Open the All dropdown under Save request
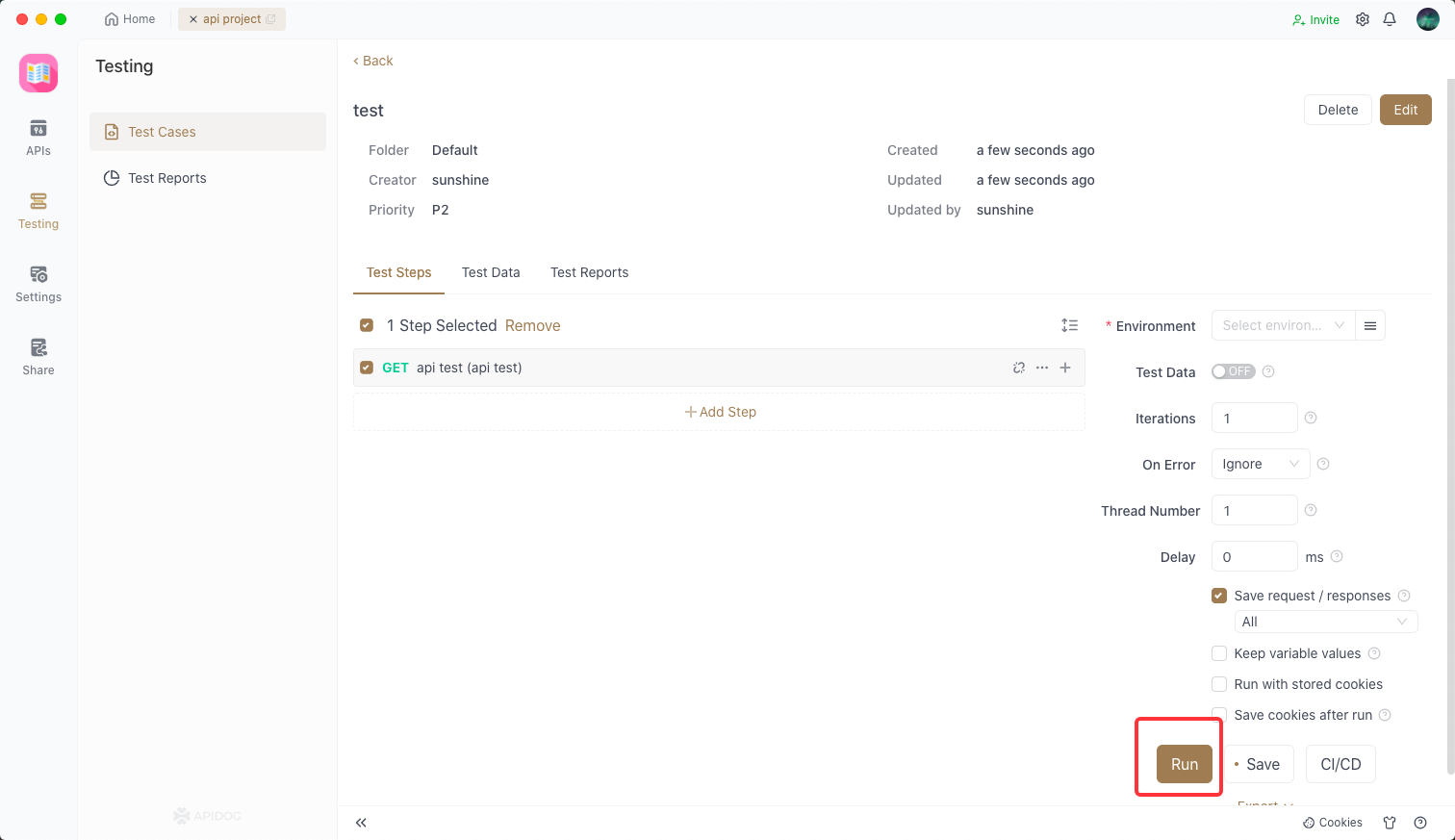 click(1326, 622)
